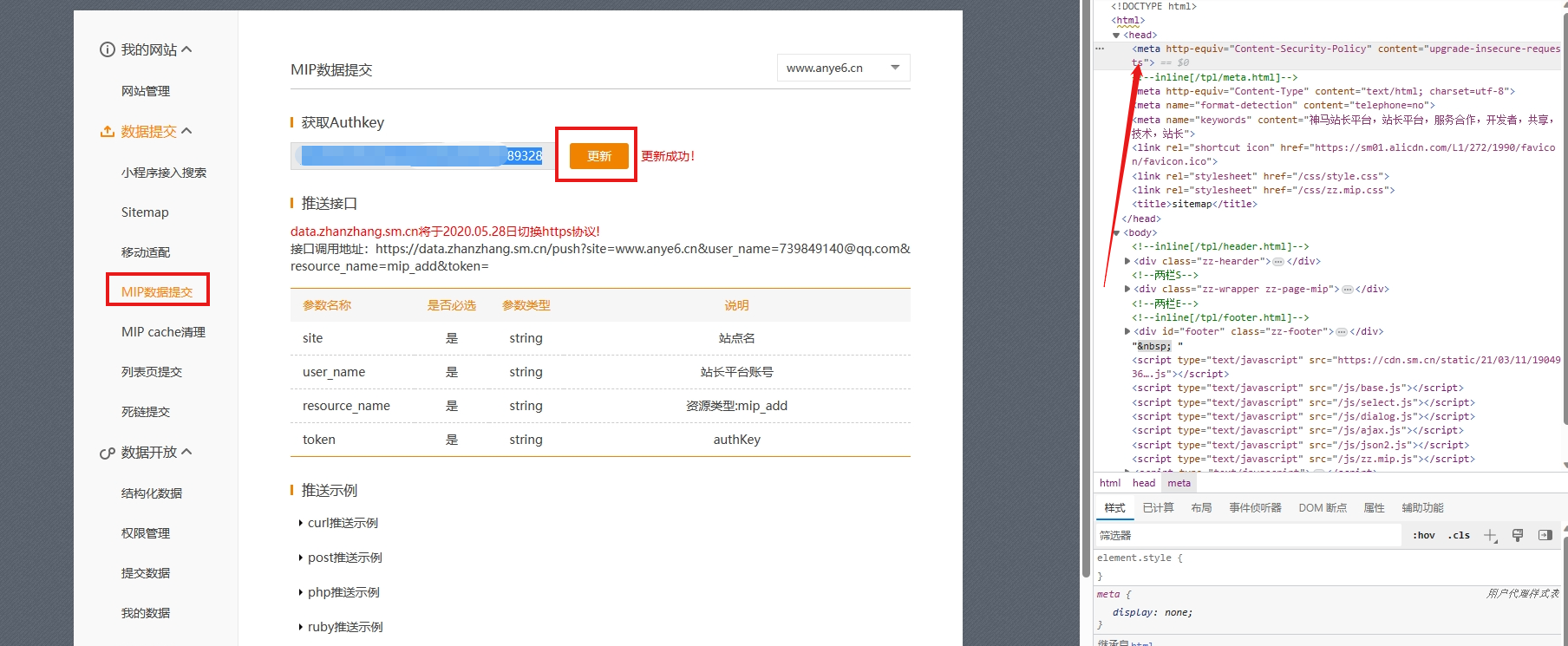Toggle :hov element state panel
Viewport: 1568px width, 646px height.
[x=1424, y=535]
